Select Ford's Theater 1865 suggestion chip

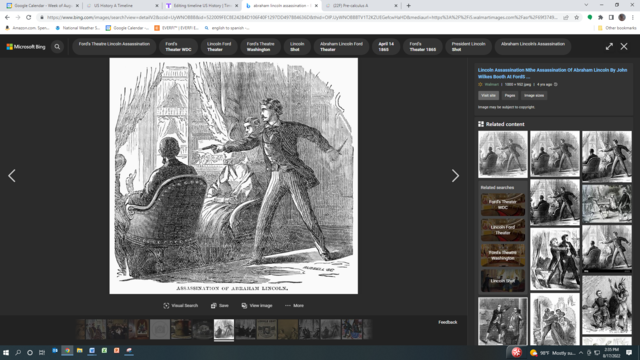coord(422,47)
